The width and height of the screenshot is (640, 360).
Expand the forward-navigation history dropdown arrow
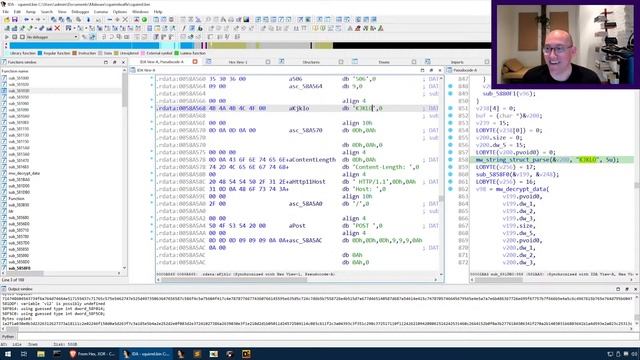[x=43, y=20]
